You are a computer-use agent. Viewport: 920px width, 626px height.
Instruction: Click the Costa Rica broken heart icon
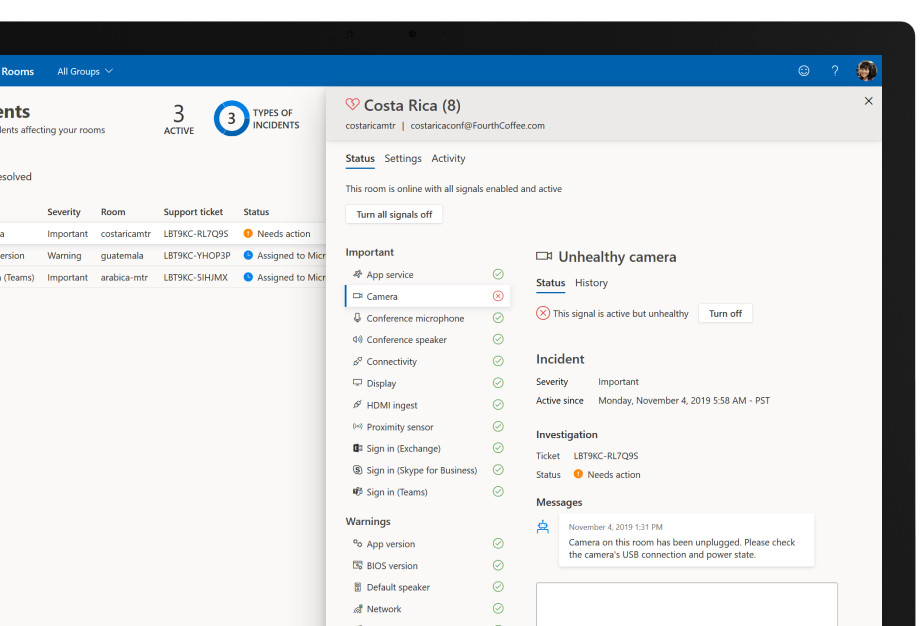352,105
